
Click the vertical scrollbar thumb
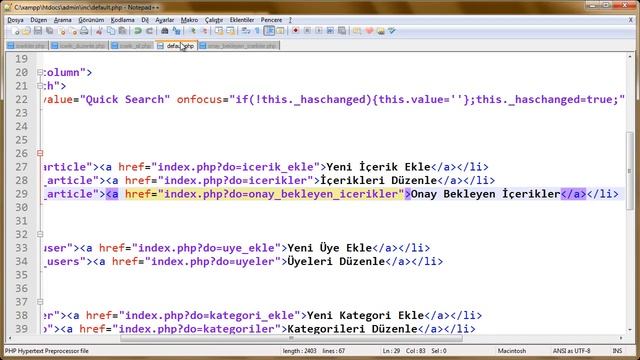(x=630, y=171)
